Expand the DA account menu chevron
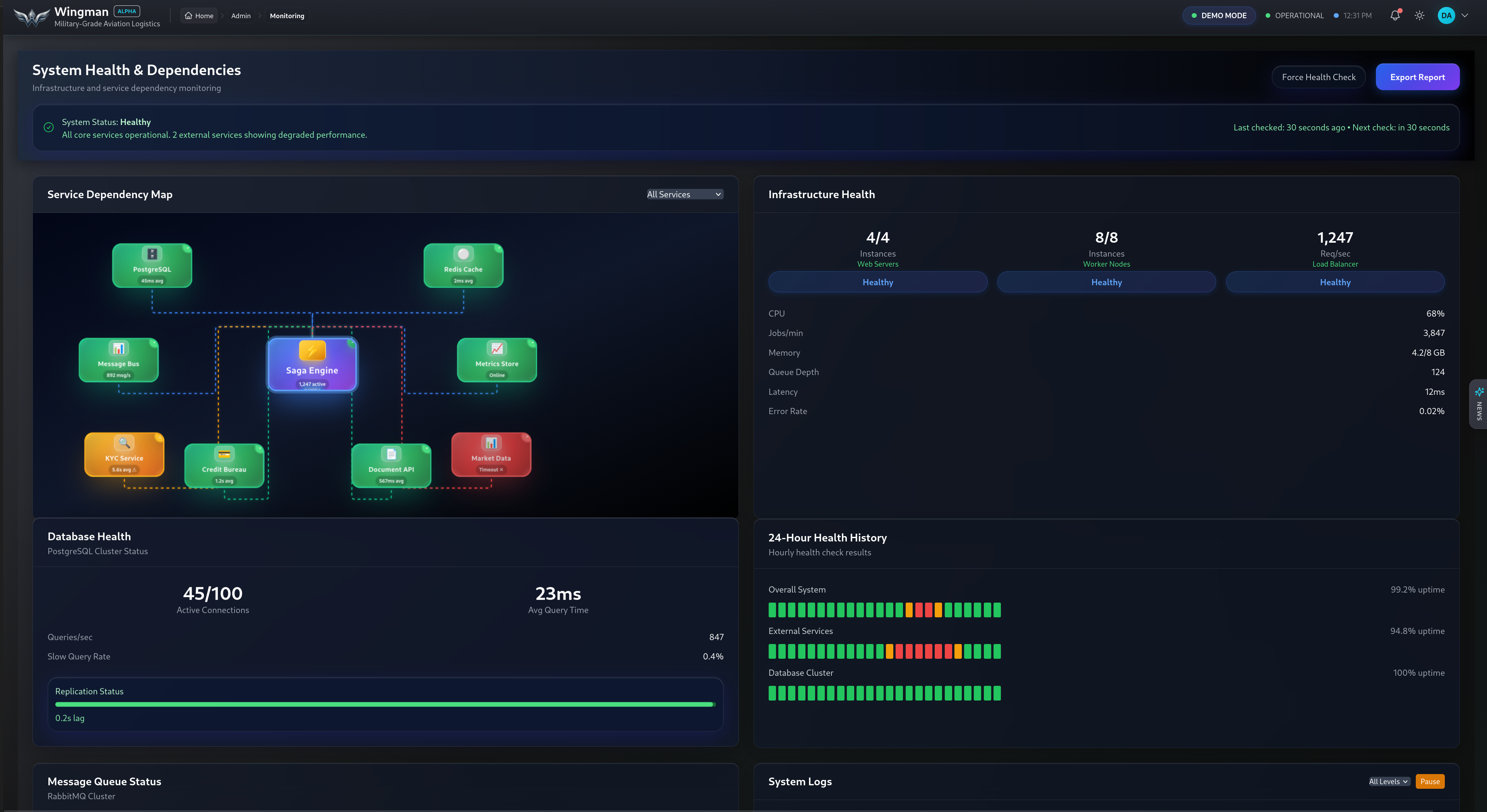Image resolution: width=1487 pixels, height=812 pixels. (x=1467, y=15)
